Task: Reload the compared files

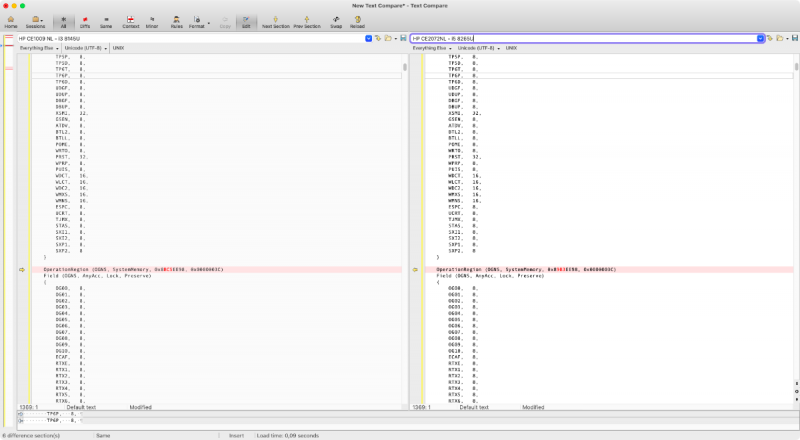Action: 357,22
